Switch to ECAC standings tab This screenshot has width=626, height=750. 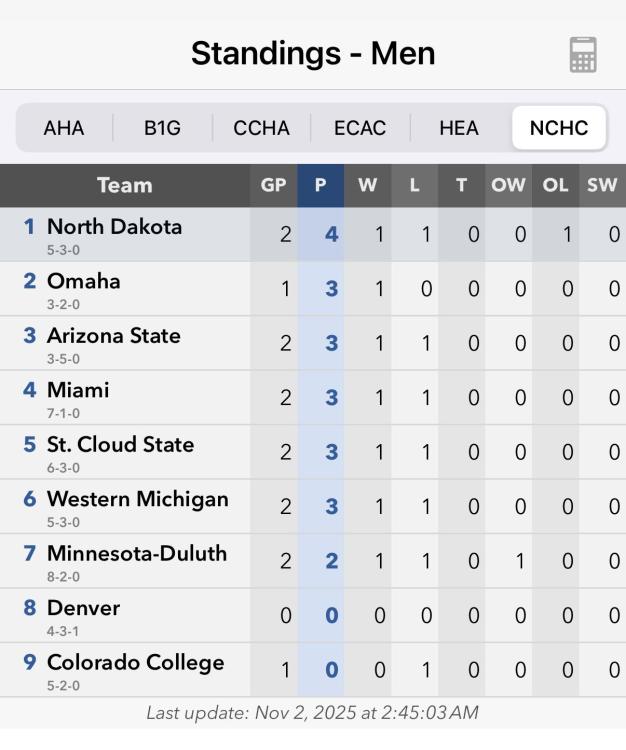(360, 128)
